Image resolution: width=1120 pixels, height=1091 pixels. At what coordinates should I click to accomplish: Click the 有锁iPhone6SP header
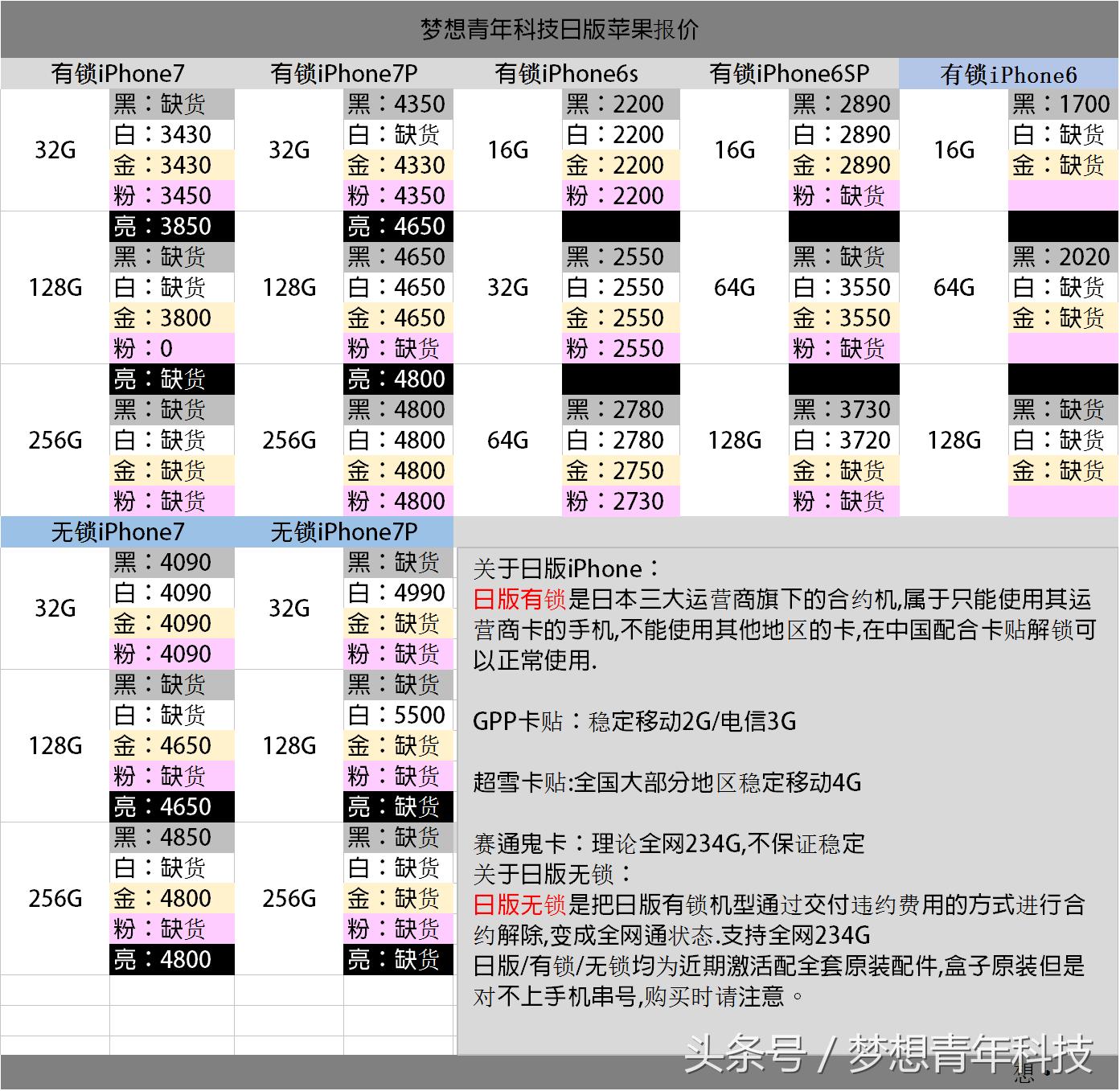coord(788,73)
